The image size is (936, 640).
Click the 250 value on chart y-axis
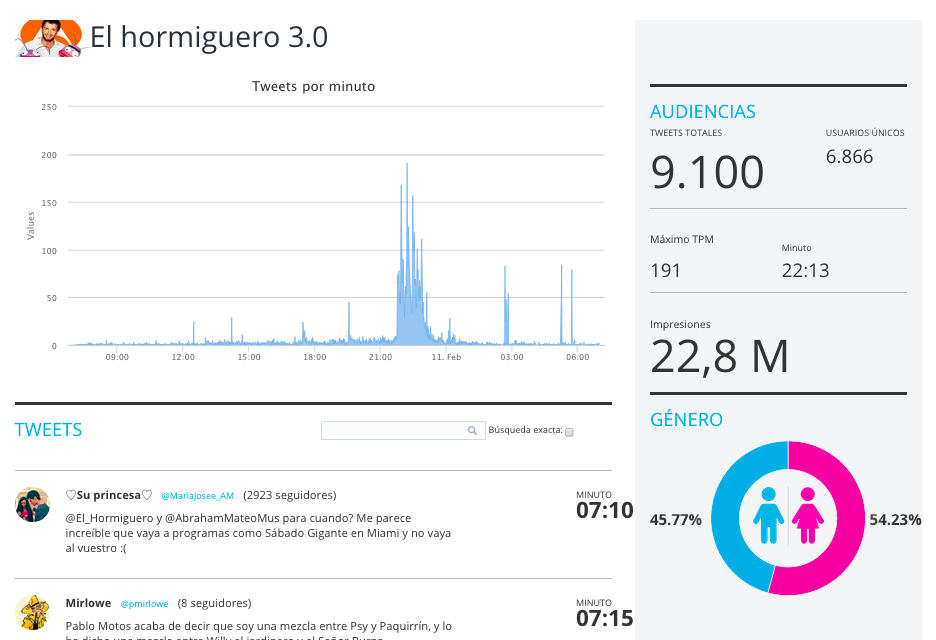tap(49, 107)
